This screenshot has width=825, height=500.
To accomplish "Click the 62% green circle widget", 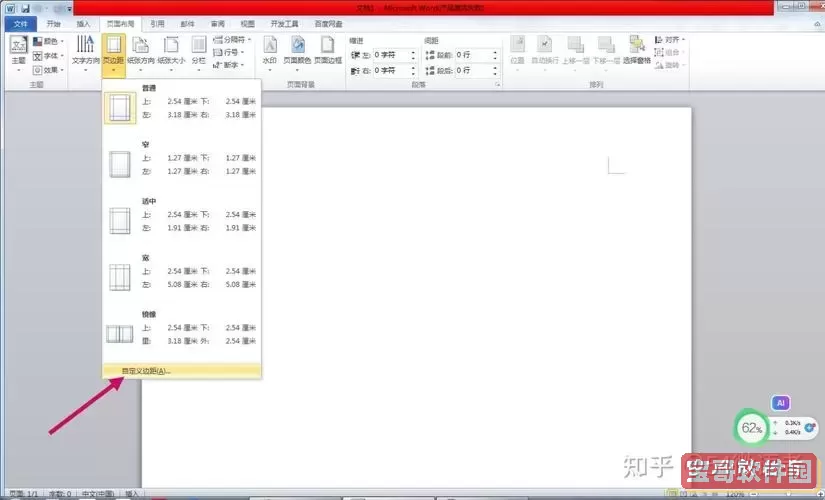I will click(x=751, y=428).
